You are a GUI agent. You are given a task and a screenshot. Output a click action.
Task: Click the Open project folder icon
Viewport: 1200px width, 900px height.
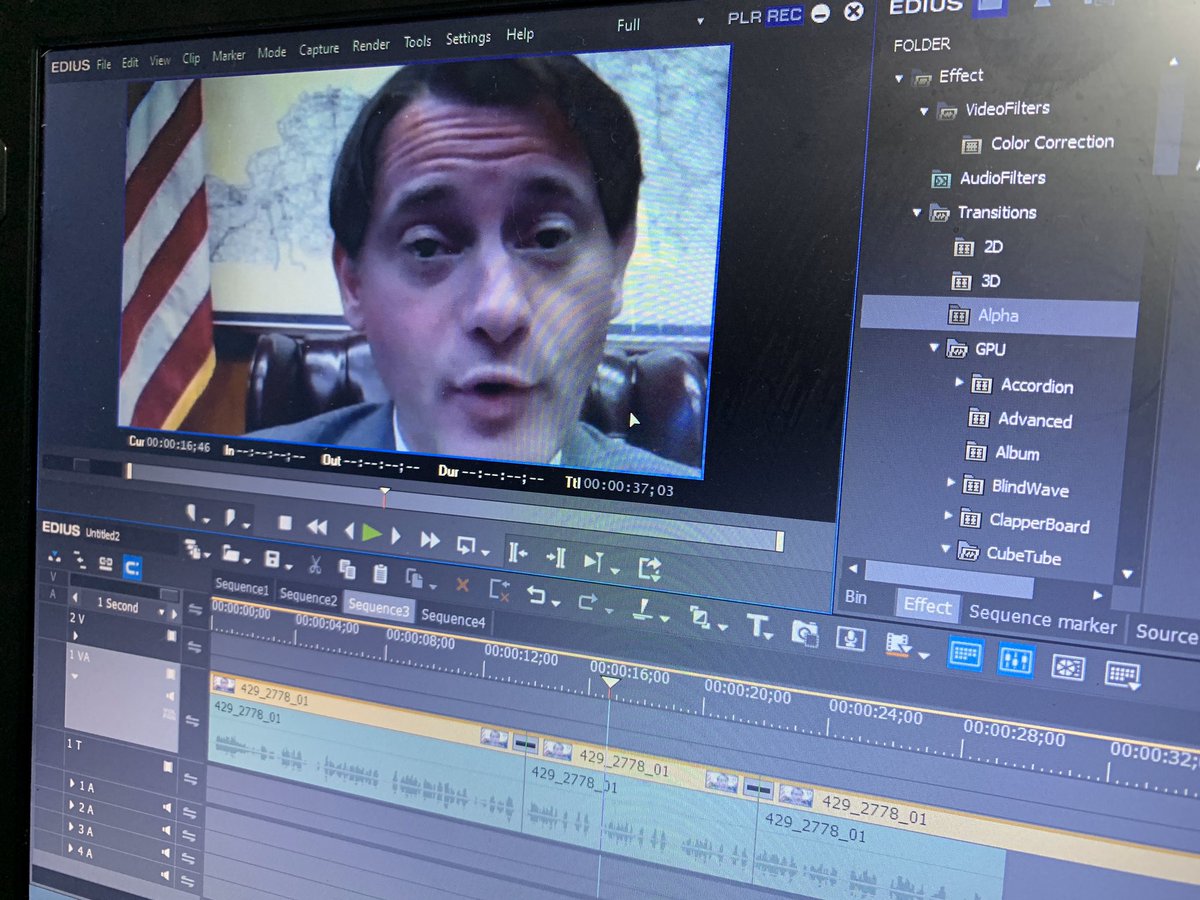point(230,554)
